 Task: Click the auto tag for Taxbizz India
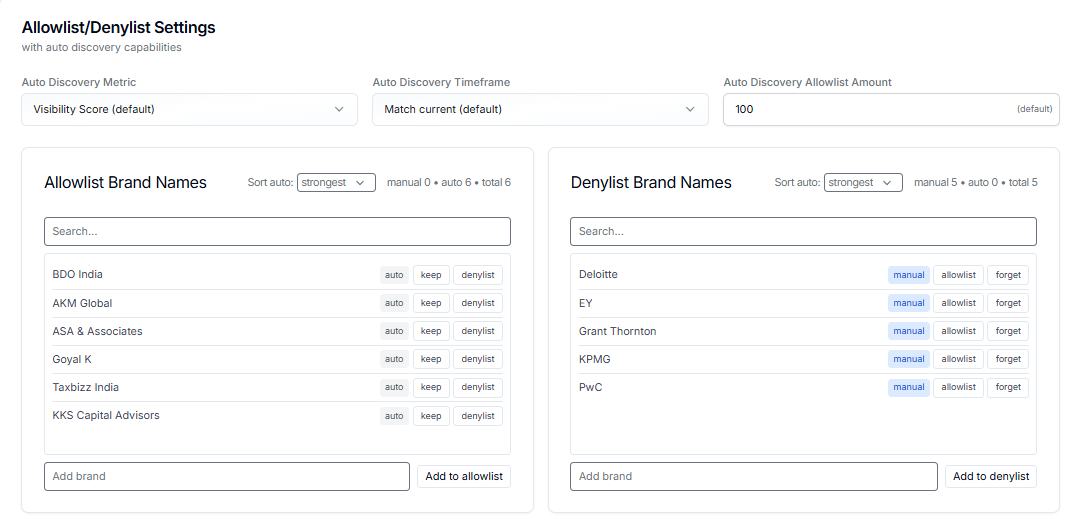pyautogui.click(x=394, y=387)
